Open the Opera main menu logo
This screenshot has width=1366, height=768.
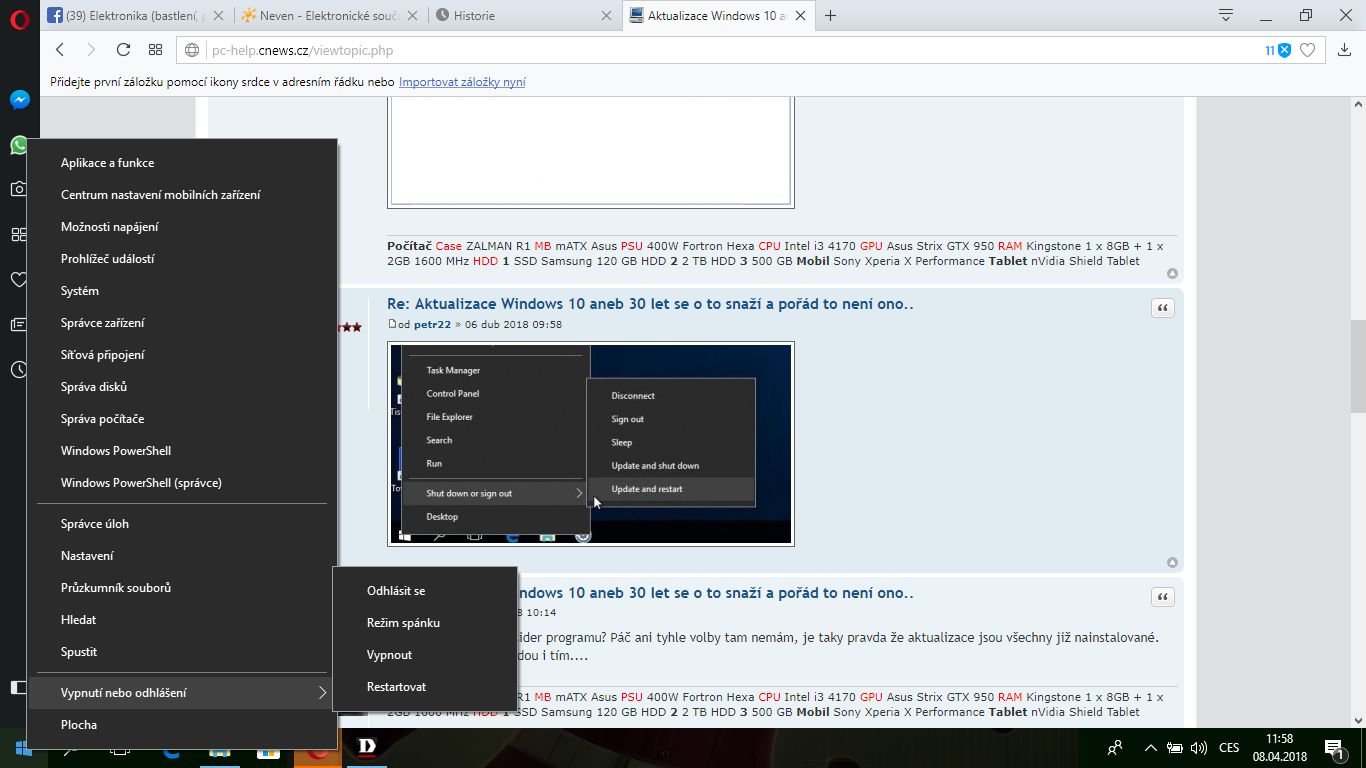coord(19,20)
